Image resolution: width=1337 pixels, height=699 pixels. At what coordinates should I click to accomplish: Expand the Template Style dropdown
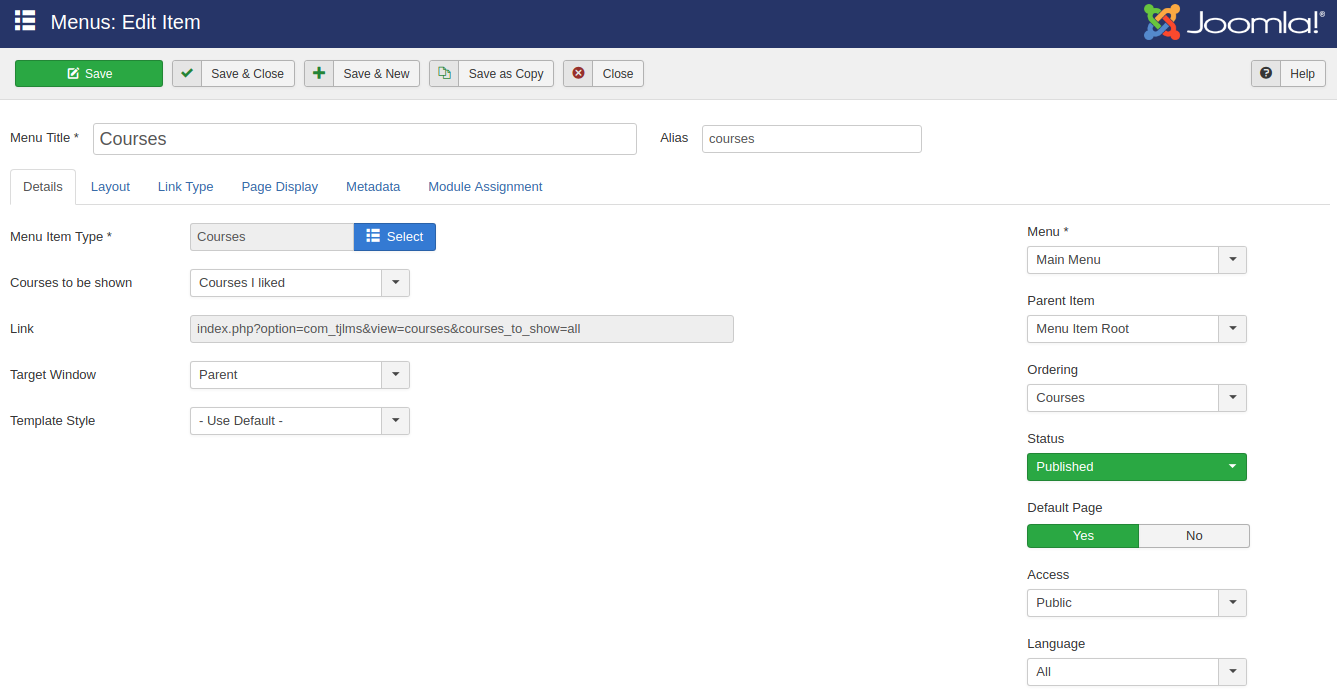(299, 421)
